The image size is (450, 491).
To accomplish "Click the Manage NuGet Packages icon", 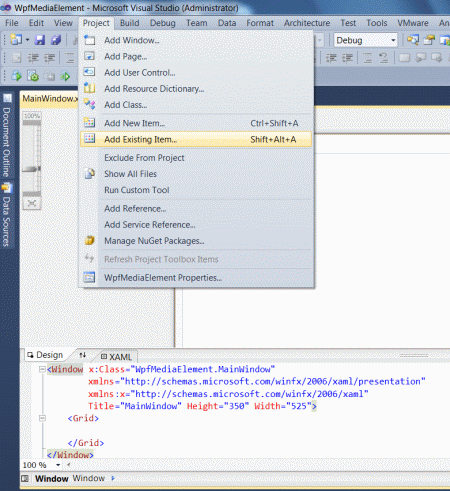I will pyautogui.click(x=89, y=240).
